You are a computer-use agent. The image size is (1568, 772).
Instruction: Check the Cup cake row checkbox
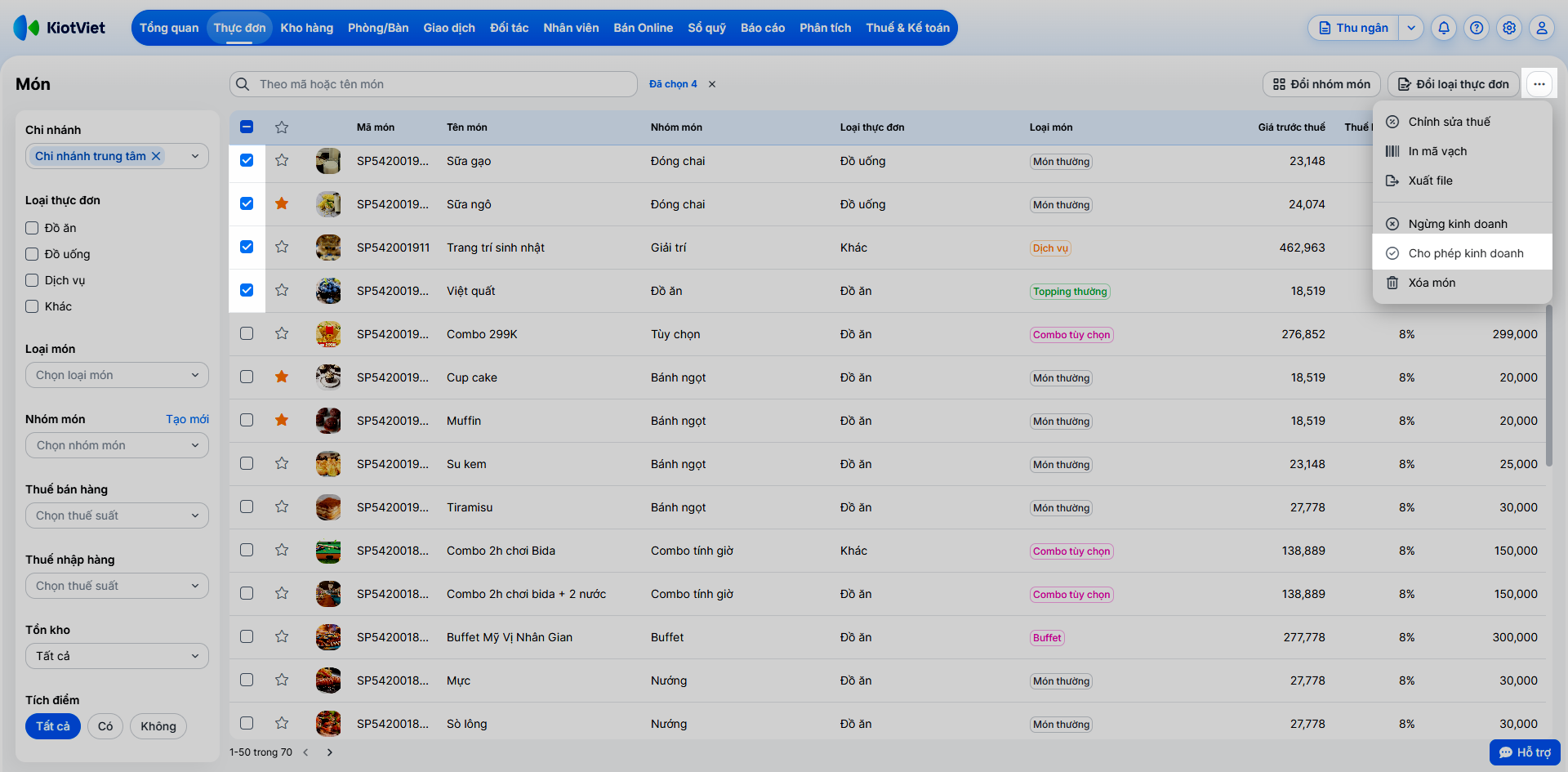point(247,377)
